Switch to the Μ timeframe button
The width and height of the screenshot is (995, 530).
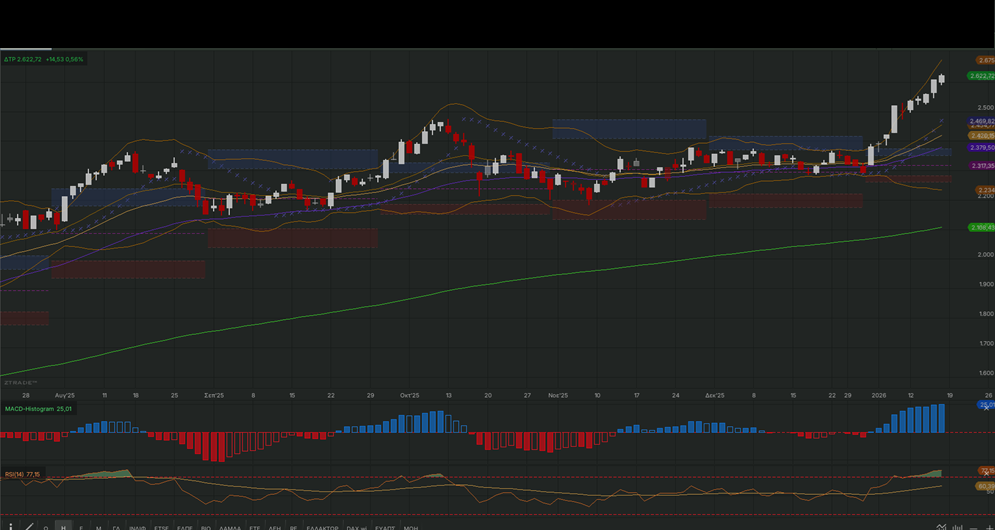point(98,528)
